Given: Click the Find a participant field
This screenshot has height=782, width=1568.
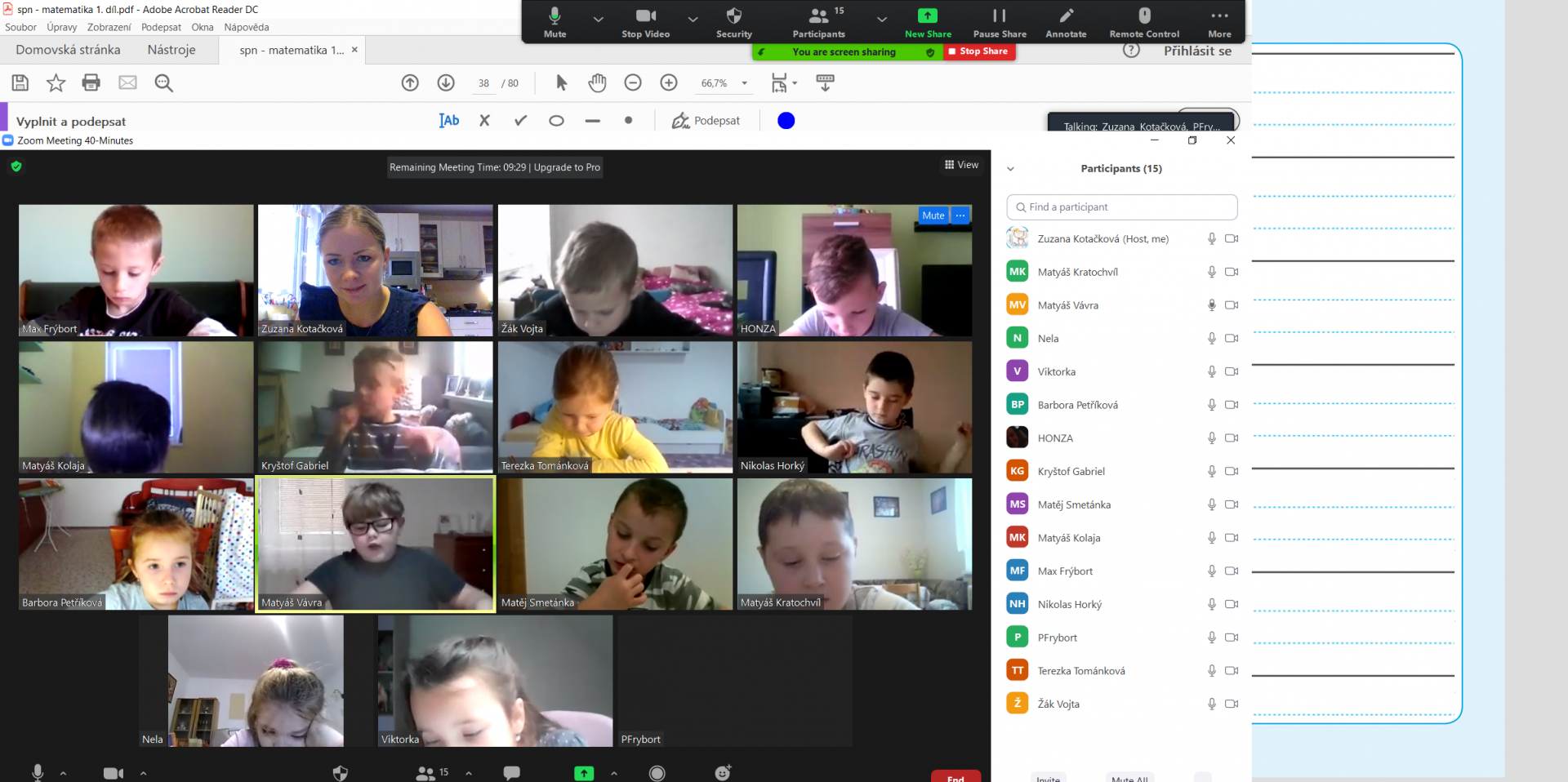Looking at the screenshot, I should tap(1122, 207).
